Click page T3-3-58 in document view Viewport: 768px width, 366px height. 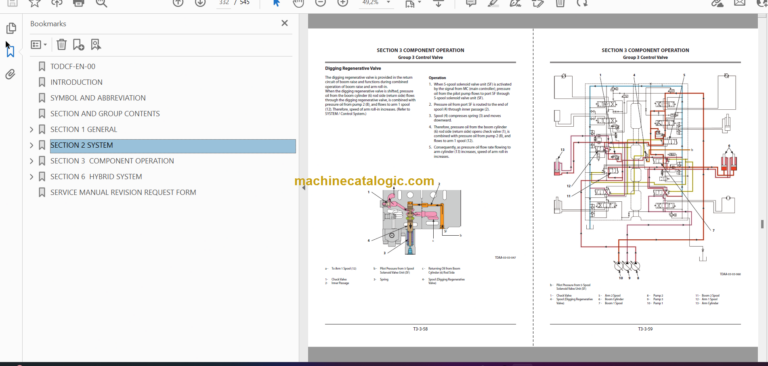(420, 187)
